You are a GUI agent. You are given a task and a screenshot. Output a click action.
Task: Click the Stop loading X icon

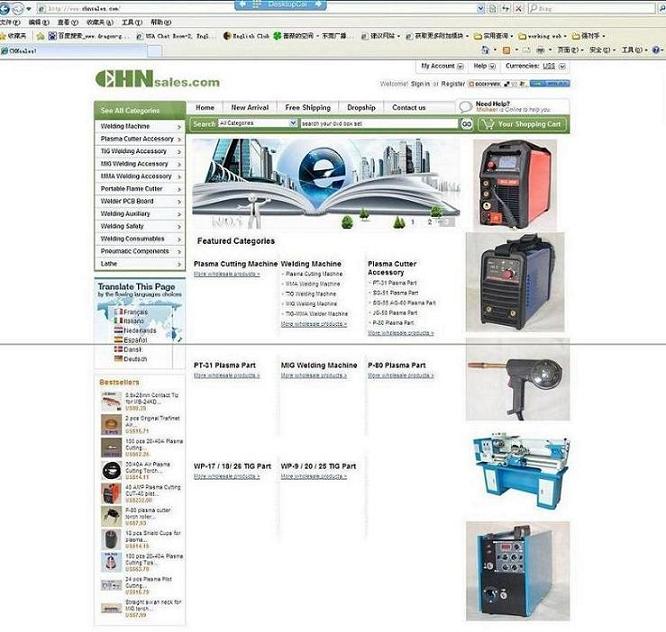pyautogui.click(x=519, y=8)
